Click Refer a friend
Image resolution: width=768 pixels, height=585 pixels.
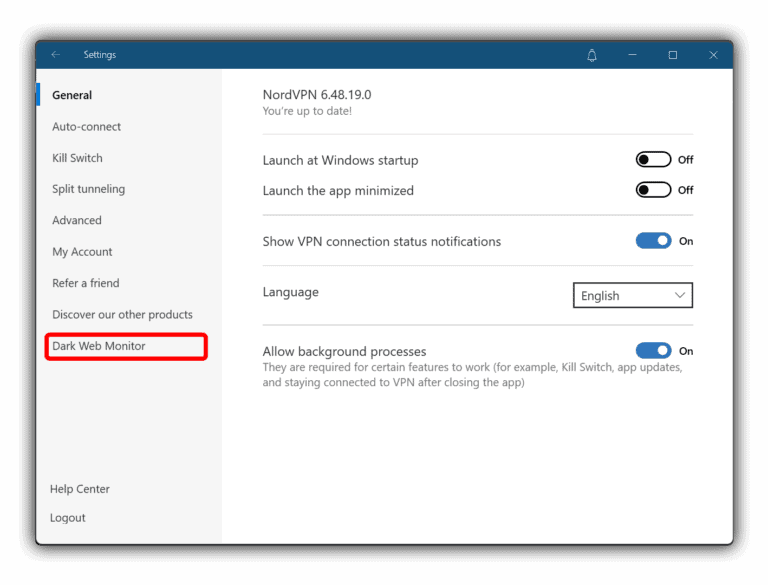click(85, 283)
